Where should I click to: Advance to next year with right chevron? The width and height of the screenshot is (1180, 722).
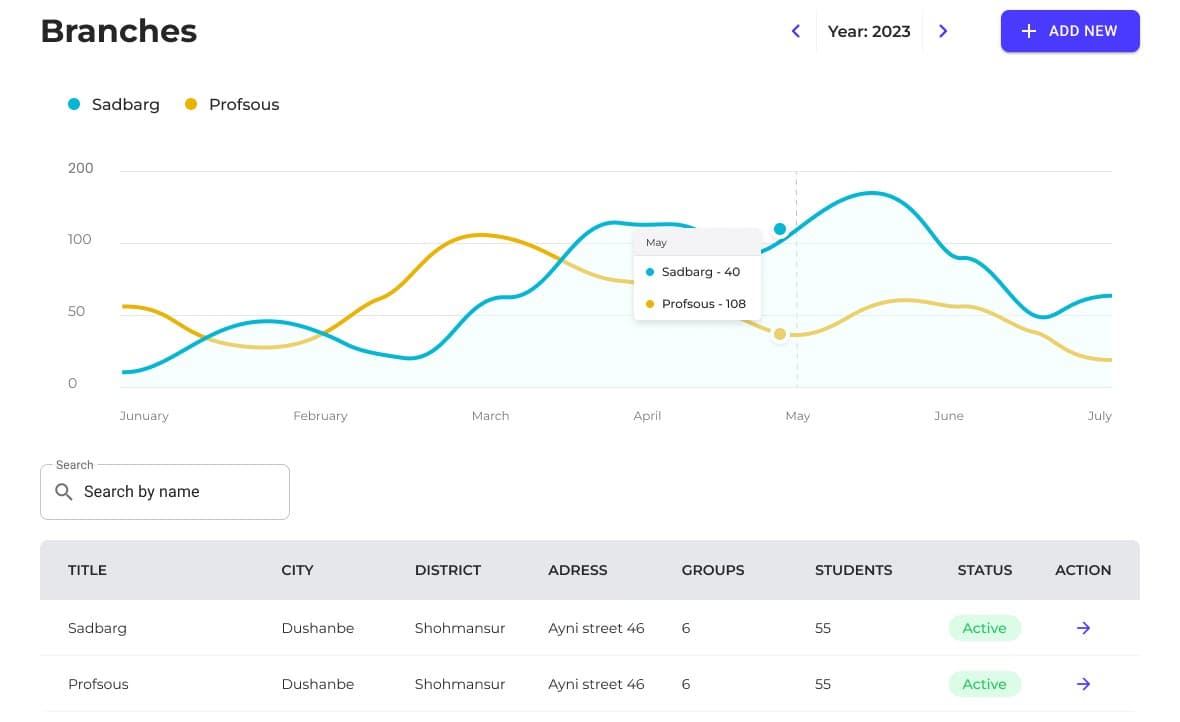click(x=943, y=31)
